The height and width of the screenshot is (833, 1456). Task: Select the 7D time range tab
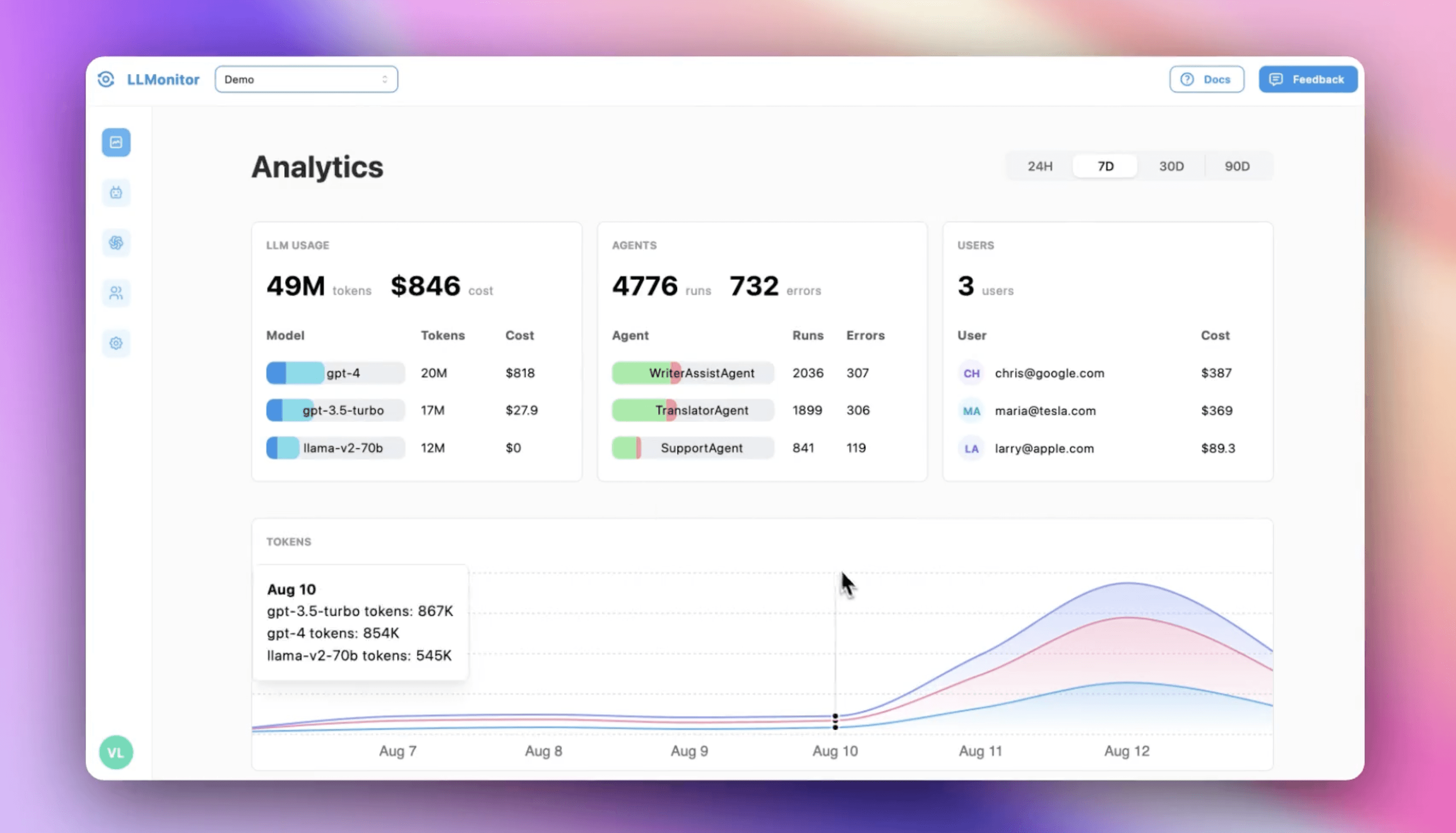pos(1105,166)
